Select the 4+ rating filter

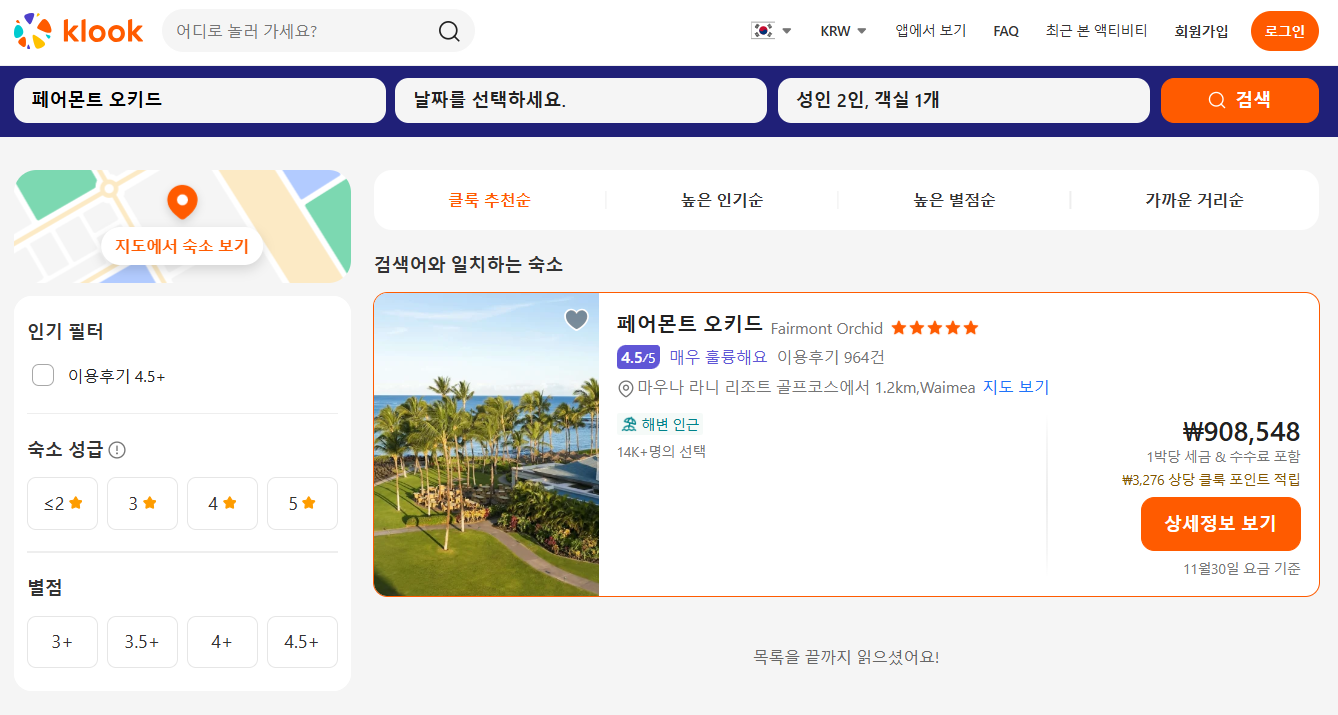tap(222, 642)
